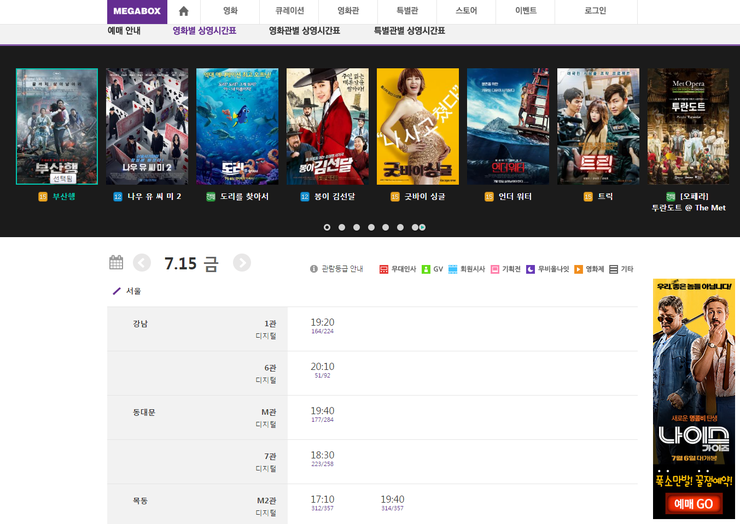Open the calendar date picker icon

pos(116,262)
